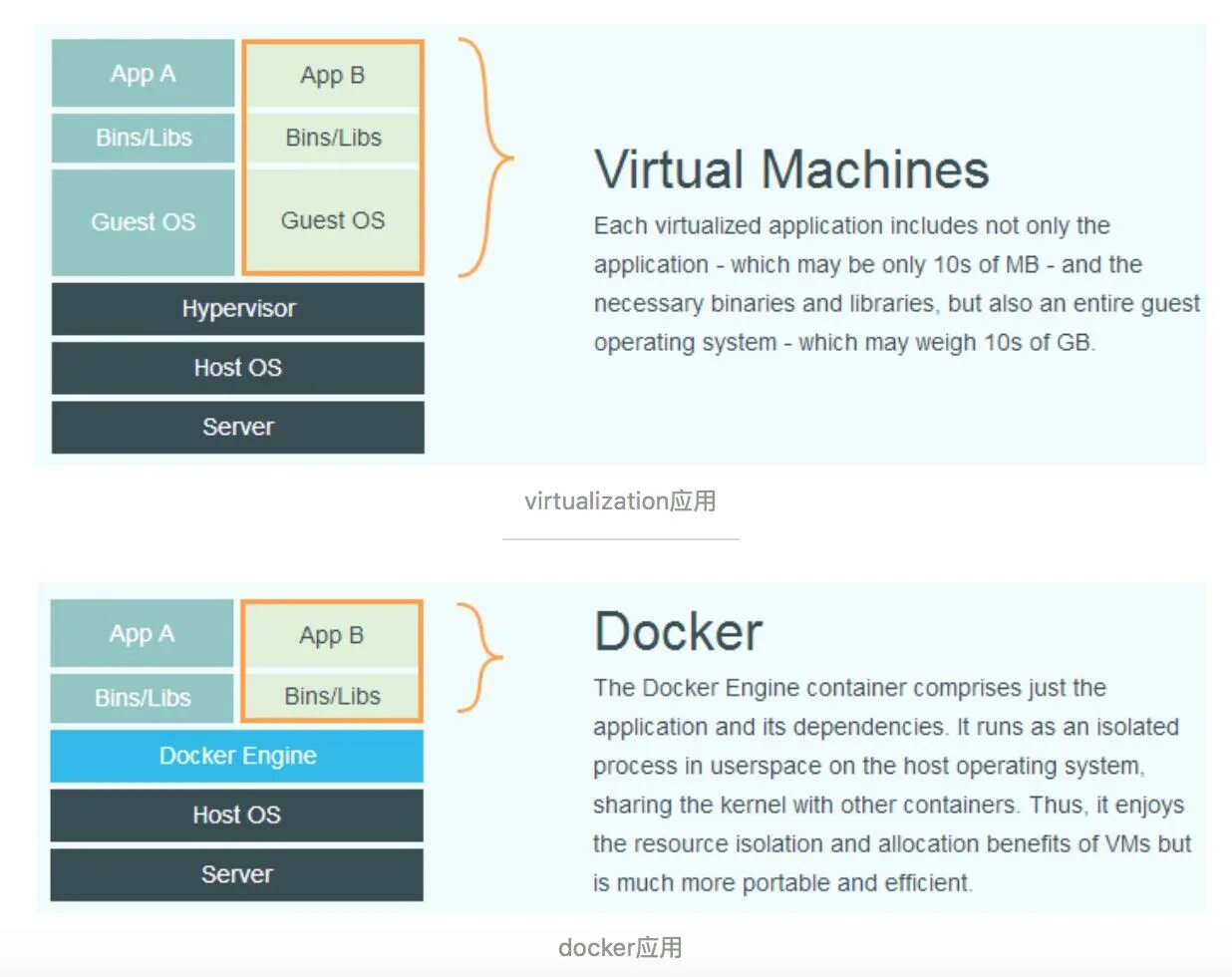Click the "virtualization应用" caption
Image resolution: width=1232 pixels, height=977 pixels.
pyautogui.click(x=620, y=500)
